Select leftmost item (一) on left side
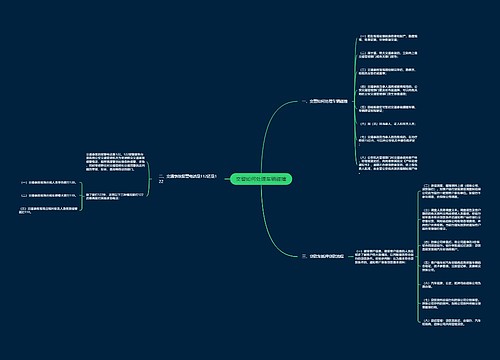This screenshot has height=360, width=500. [48, 183]
